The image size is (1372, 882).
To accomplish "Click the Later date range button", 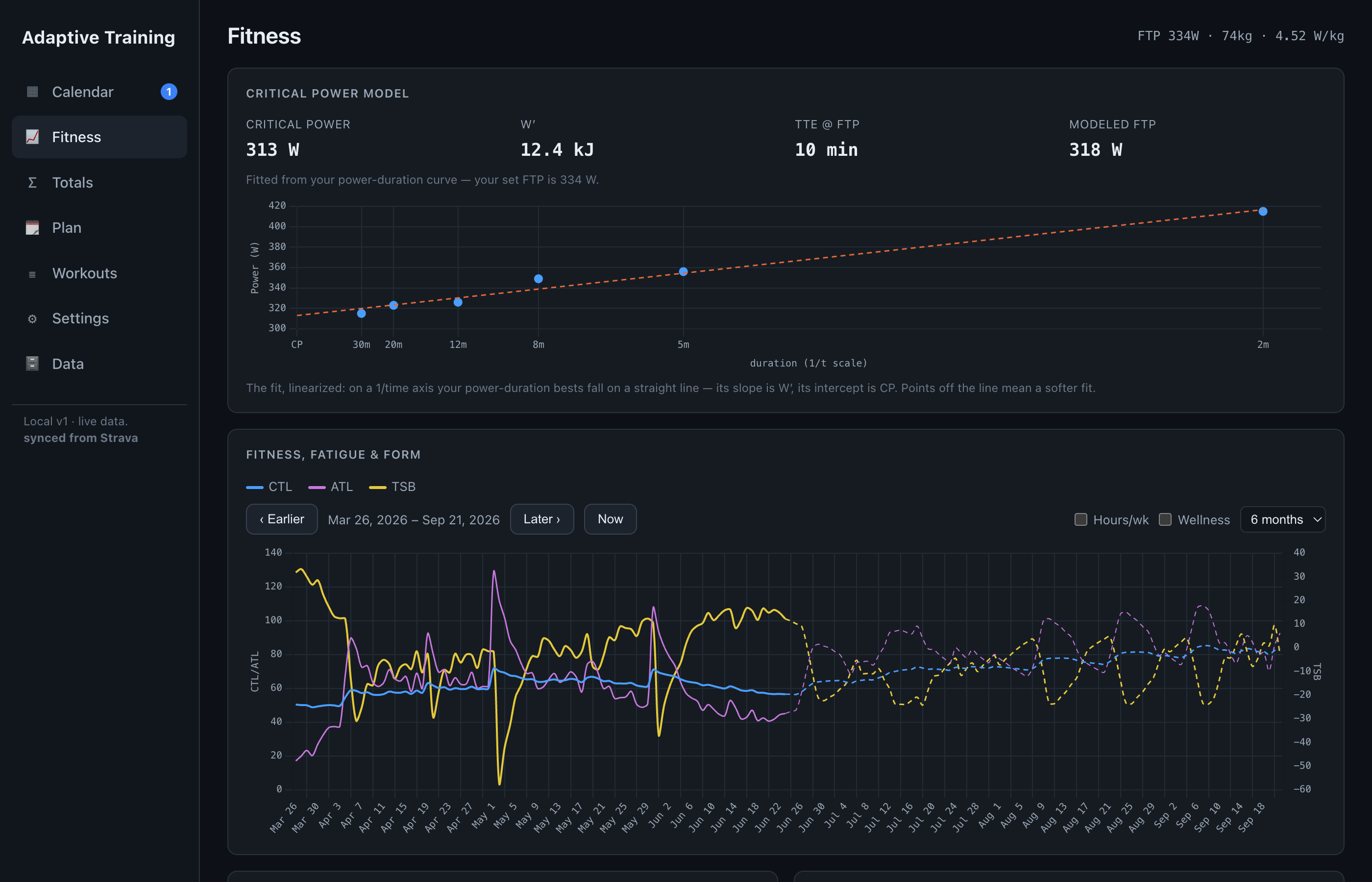I will [542, 519].
